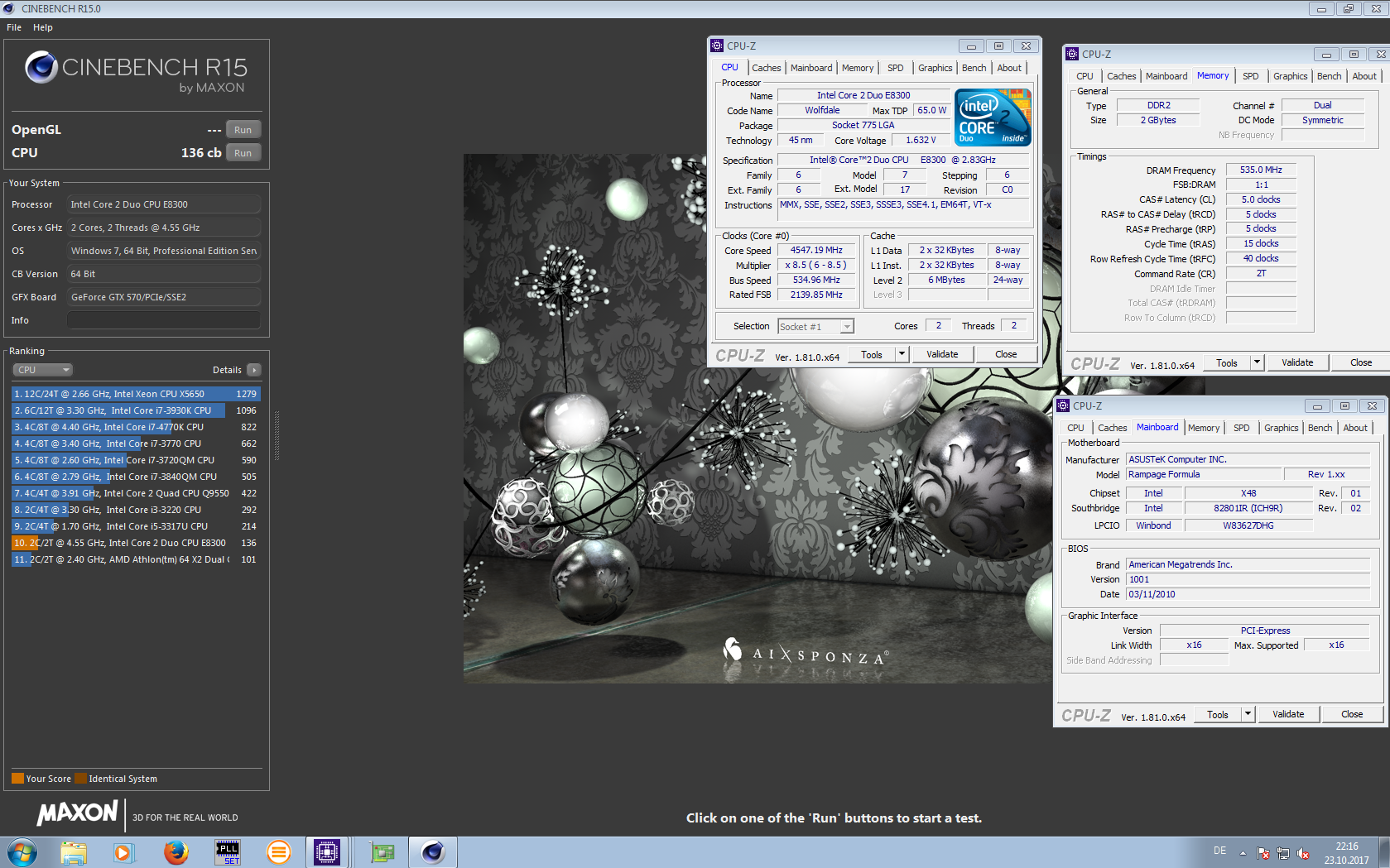Screen dimensions: 1390x868
Task: Click the panel splitter grip handle
Action: [277, 435]
